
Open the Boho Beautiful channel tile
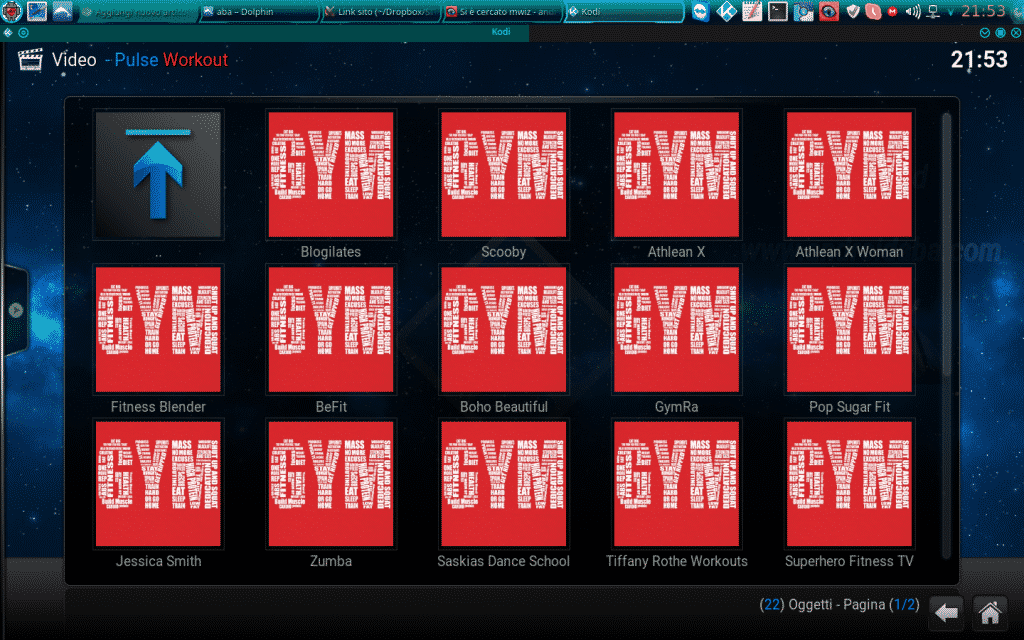tap(504, 329)
